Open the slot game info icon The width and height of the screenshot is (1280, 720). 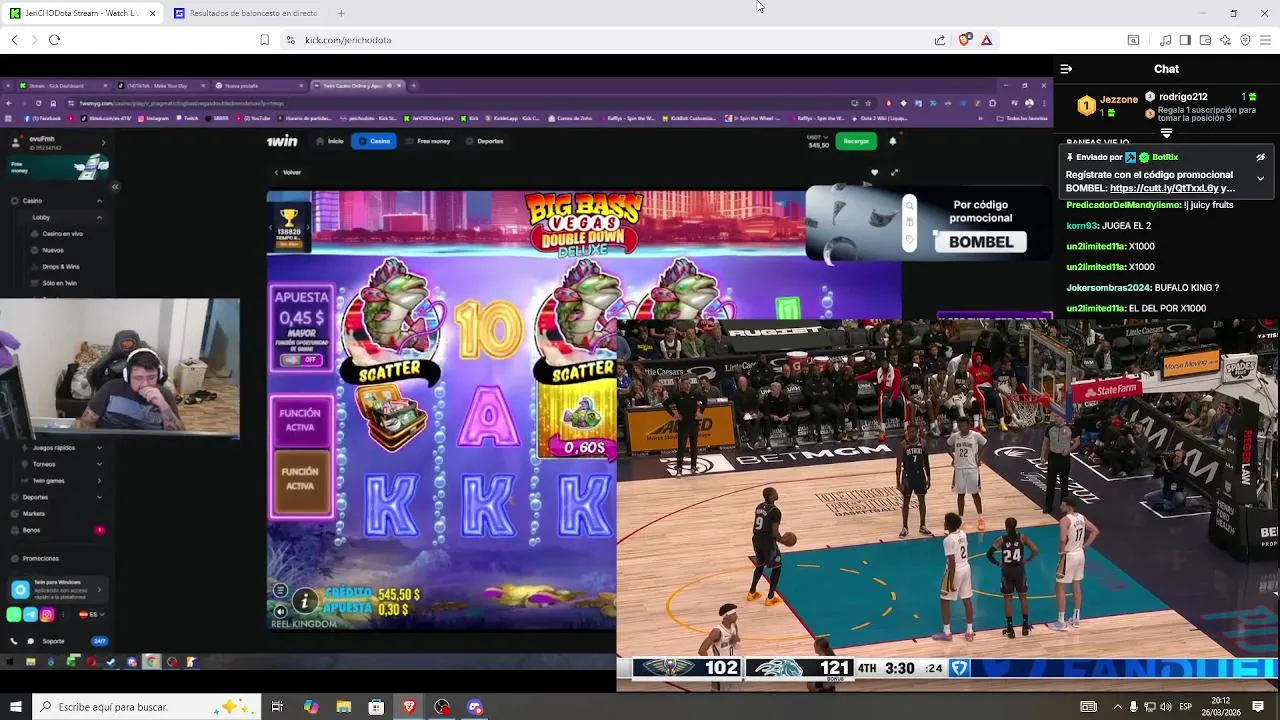tap(305, 600)
